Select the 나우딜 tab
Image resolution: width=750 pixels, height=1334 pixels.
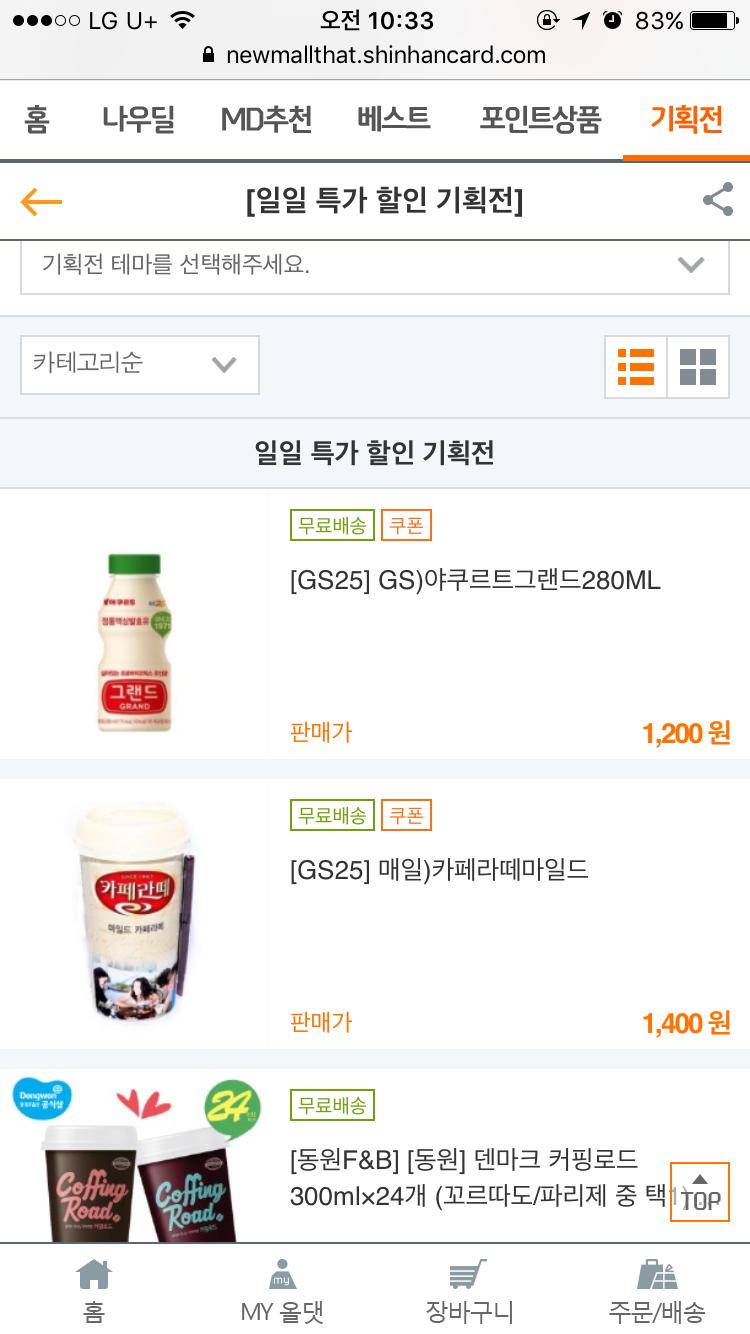[138, 120]
